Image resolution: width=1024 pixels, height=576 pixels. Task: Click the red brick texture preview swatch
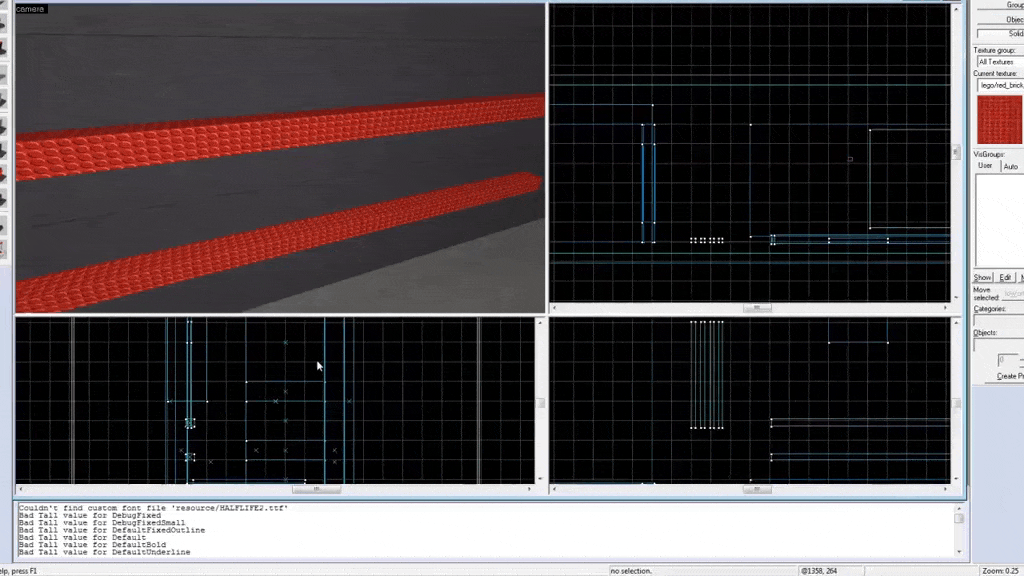tap(999, 120)
